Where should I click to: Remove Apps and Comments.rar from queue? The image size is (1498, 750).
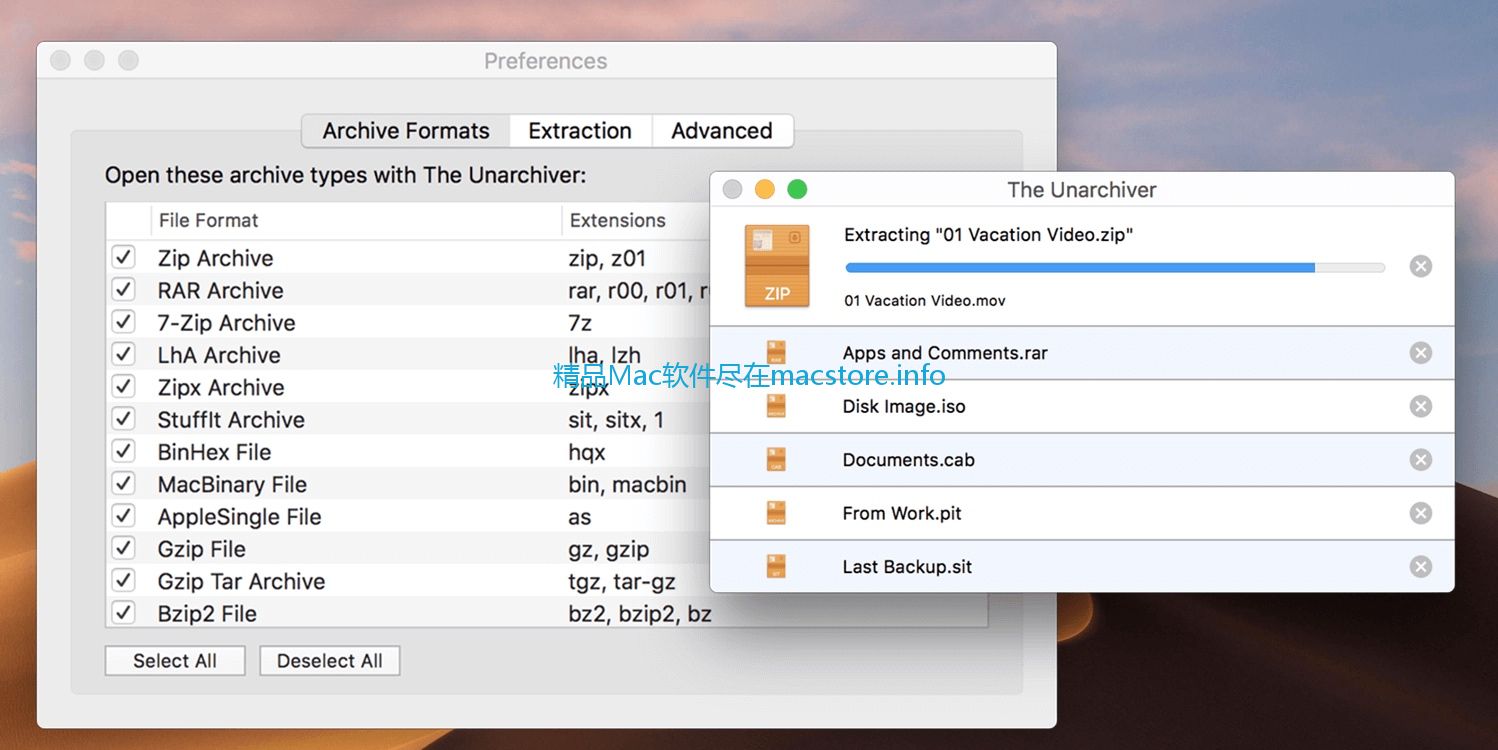[x=1420, y=353]
